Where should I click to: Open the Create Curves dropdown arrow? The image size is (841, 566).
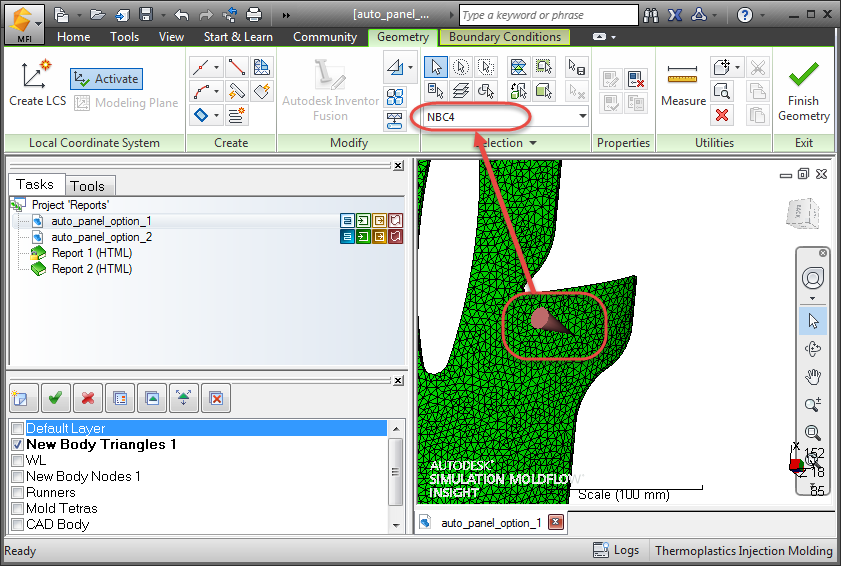tap(217, 91)
